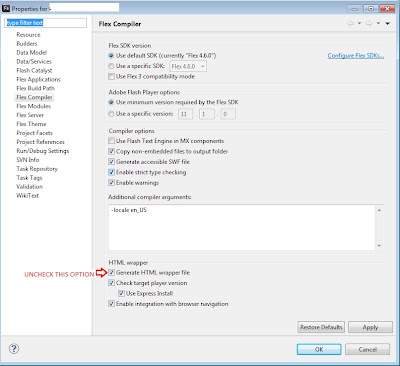
Task: Select Flex Applications in the tree
Action: pos(39,79)
